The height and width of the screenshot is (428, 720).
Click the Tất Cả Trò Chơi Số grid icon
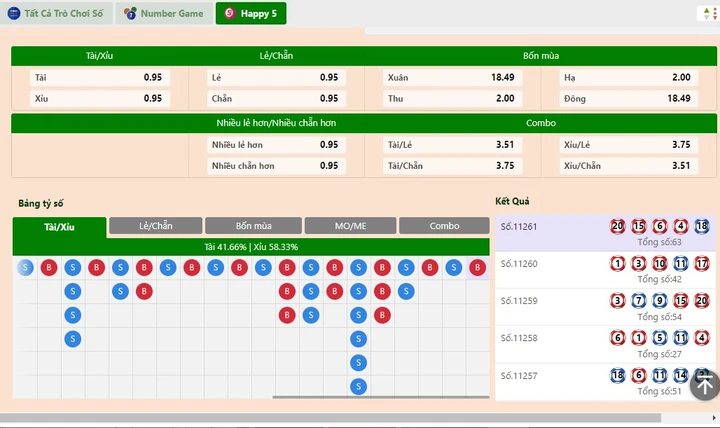point(15,13)
